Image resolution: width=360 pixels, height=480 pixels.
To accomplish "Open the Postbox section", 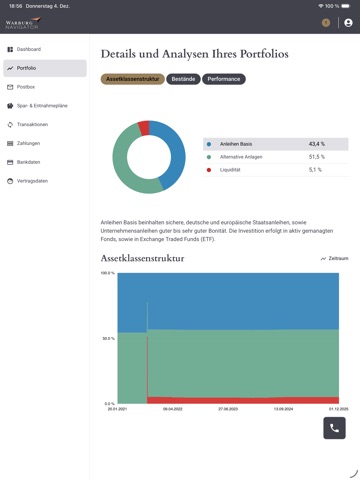I will pyautogui.click(x=45, y=87).
